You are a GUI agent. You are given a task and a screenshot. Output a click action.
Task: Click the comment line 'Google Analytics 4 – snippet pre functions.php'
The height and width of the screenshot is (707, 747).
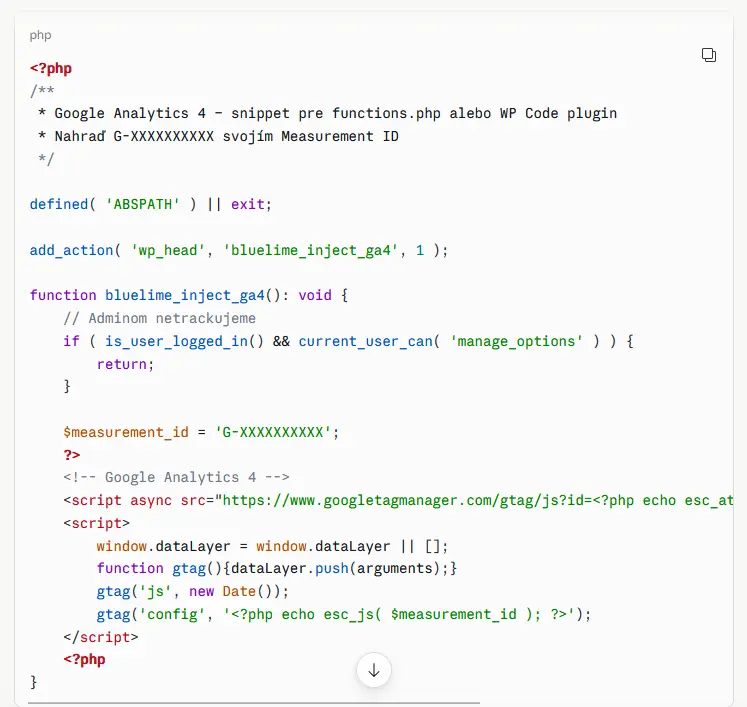[x=327, y=113]
